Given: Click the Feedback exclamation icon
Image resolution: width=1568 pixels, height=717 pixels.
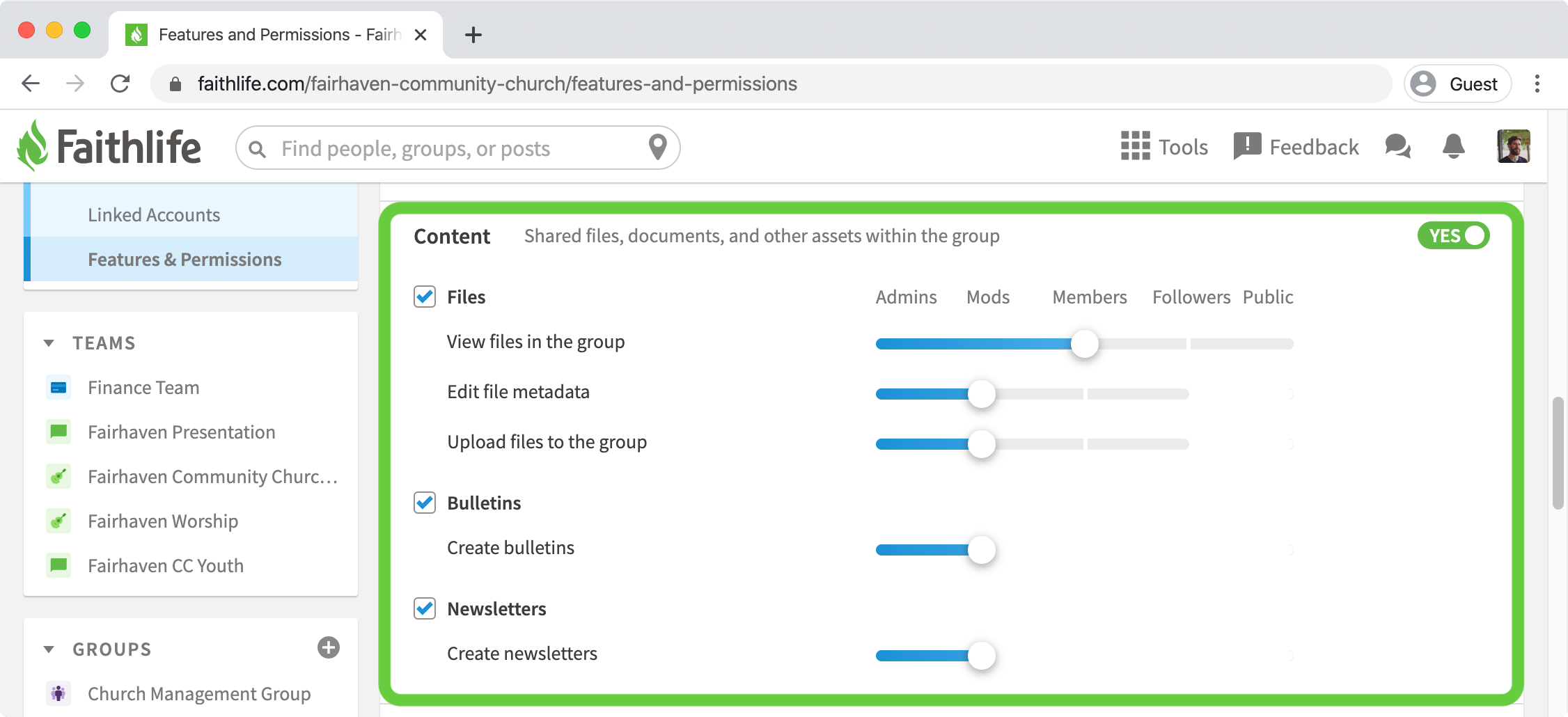Looking at the screenshot, I should 1247,146.
